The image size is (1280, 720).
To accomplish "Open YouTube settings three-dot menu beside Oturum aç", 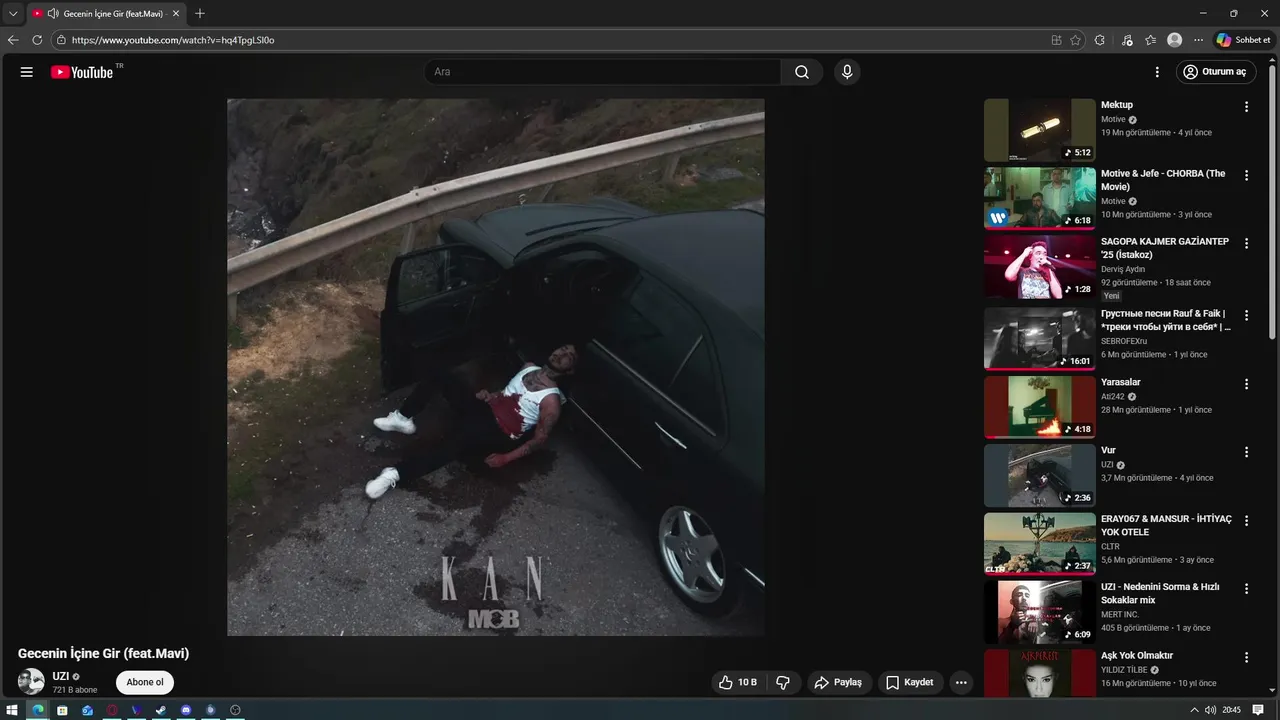I will (x=1157, y=72).
